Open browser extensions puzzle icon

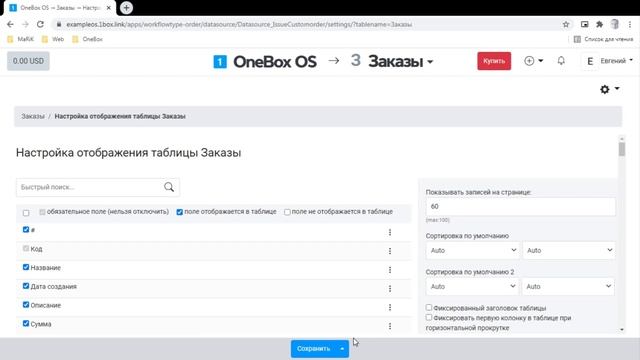(x=599, y=24)
